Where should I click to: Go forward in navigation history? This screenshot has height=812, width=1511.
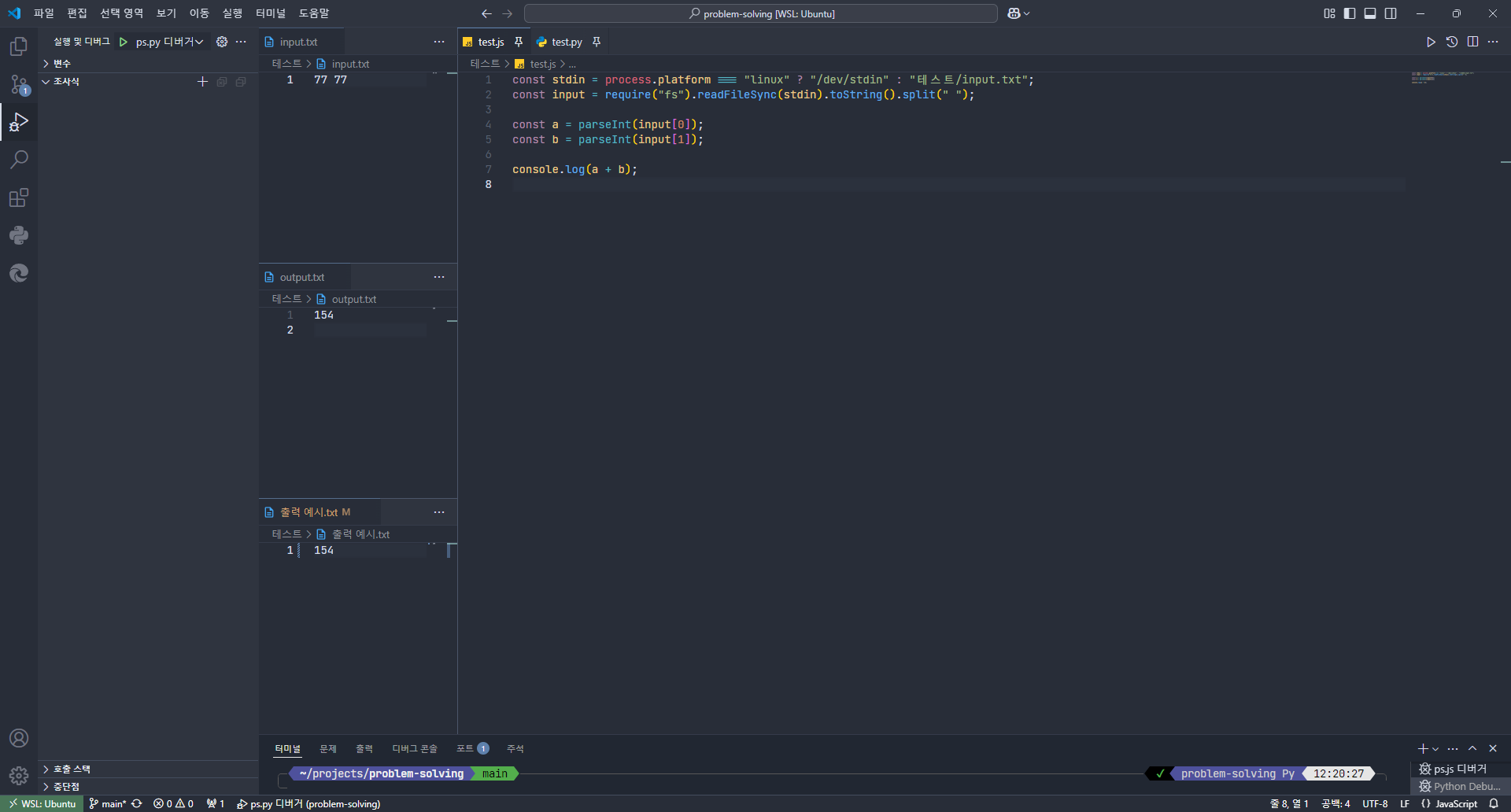[x=507, y=13]
